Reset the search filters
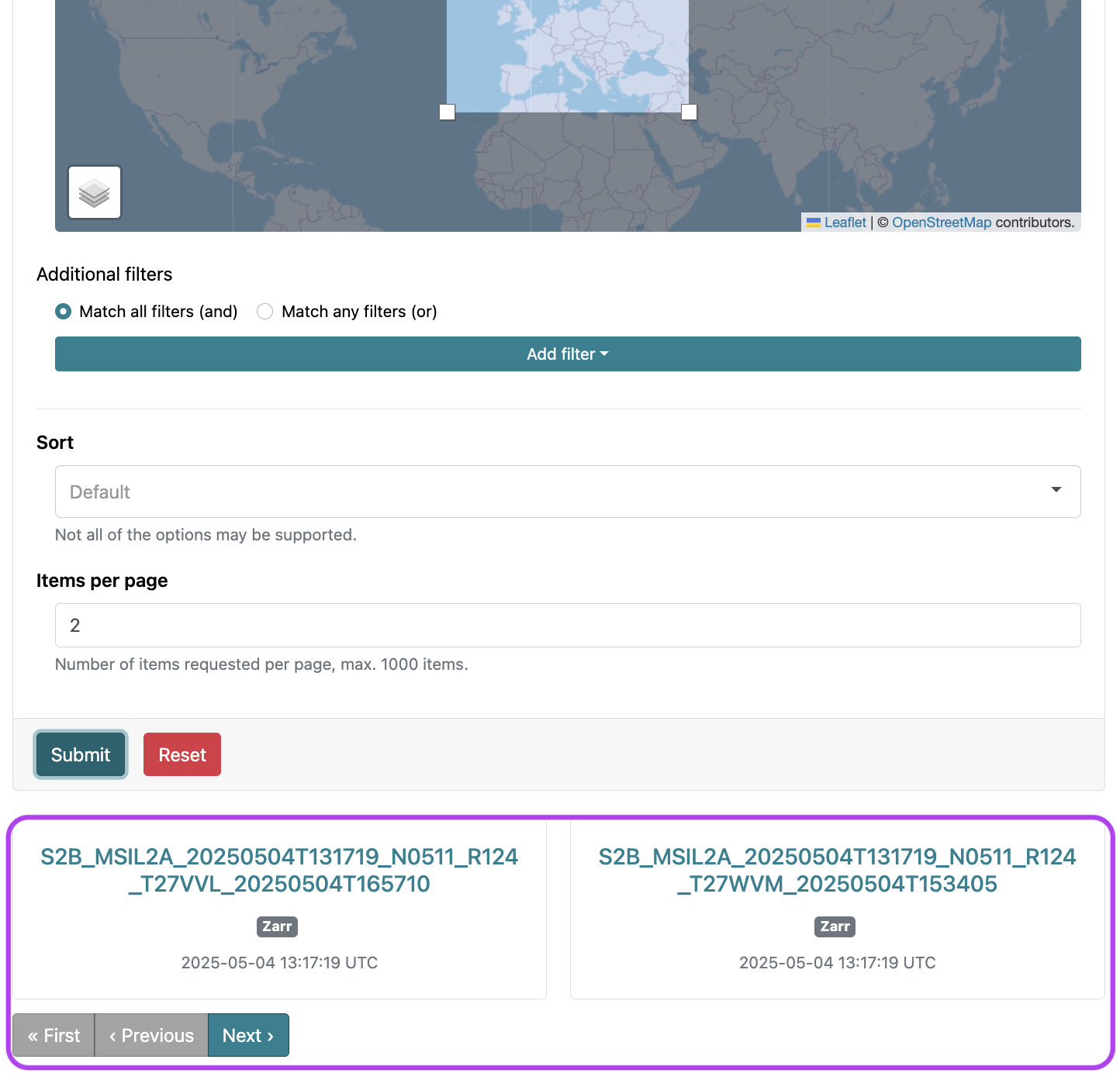The width and height of the screenshot is (1120, 1080). 182,754
